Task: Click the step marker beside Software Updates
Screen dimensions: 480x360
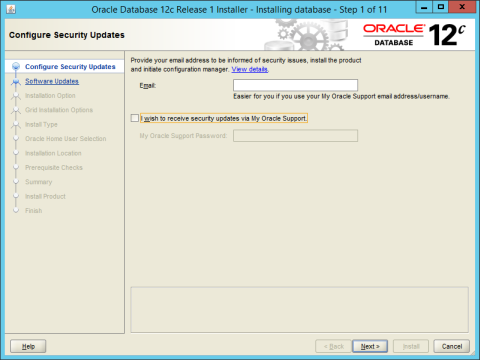Action: pos(16,82)
